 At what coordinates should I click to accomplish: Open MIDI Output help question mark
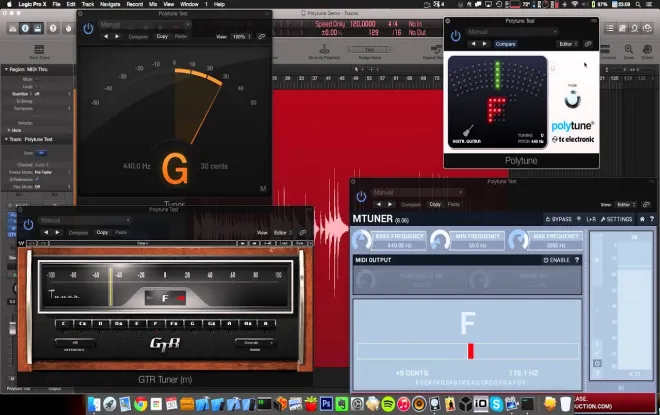[577, 260]
